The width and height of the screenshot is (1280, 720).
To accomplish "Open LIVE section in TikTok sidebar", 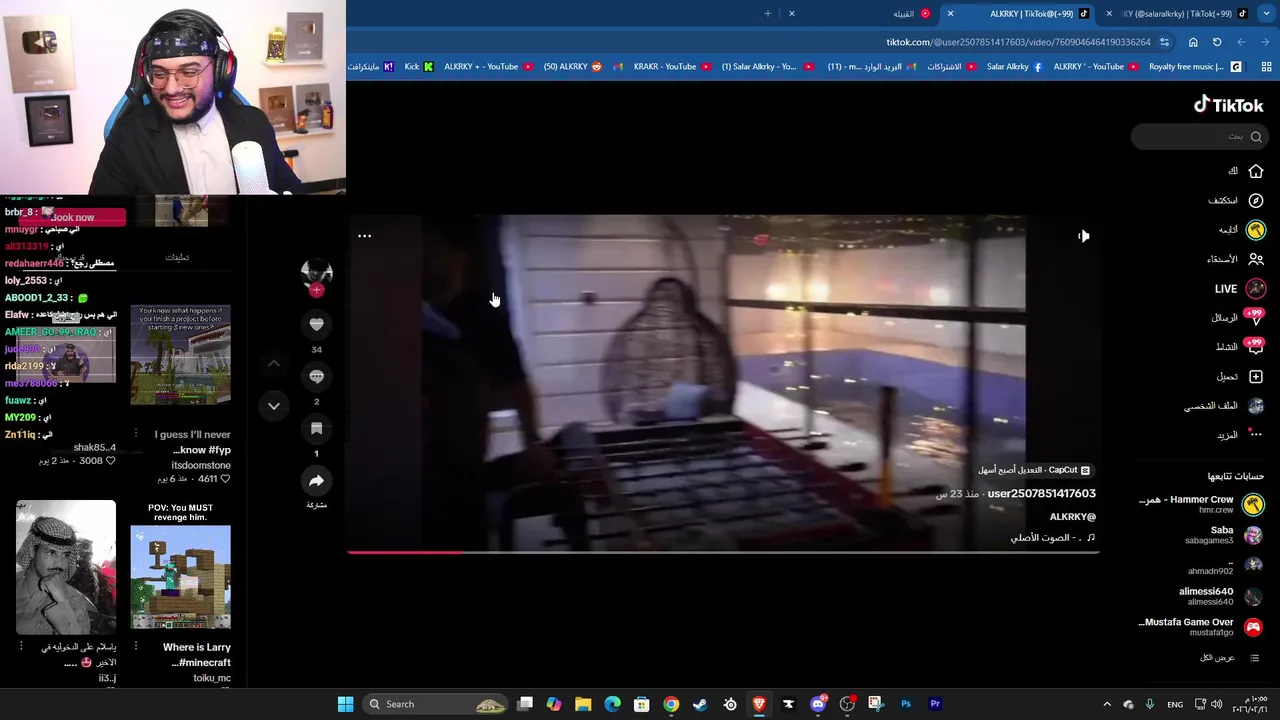I will pyautogui.click(x=1238, y=288).
